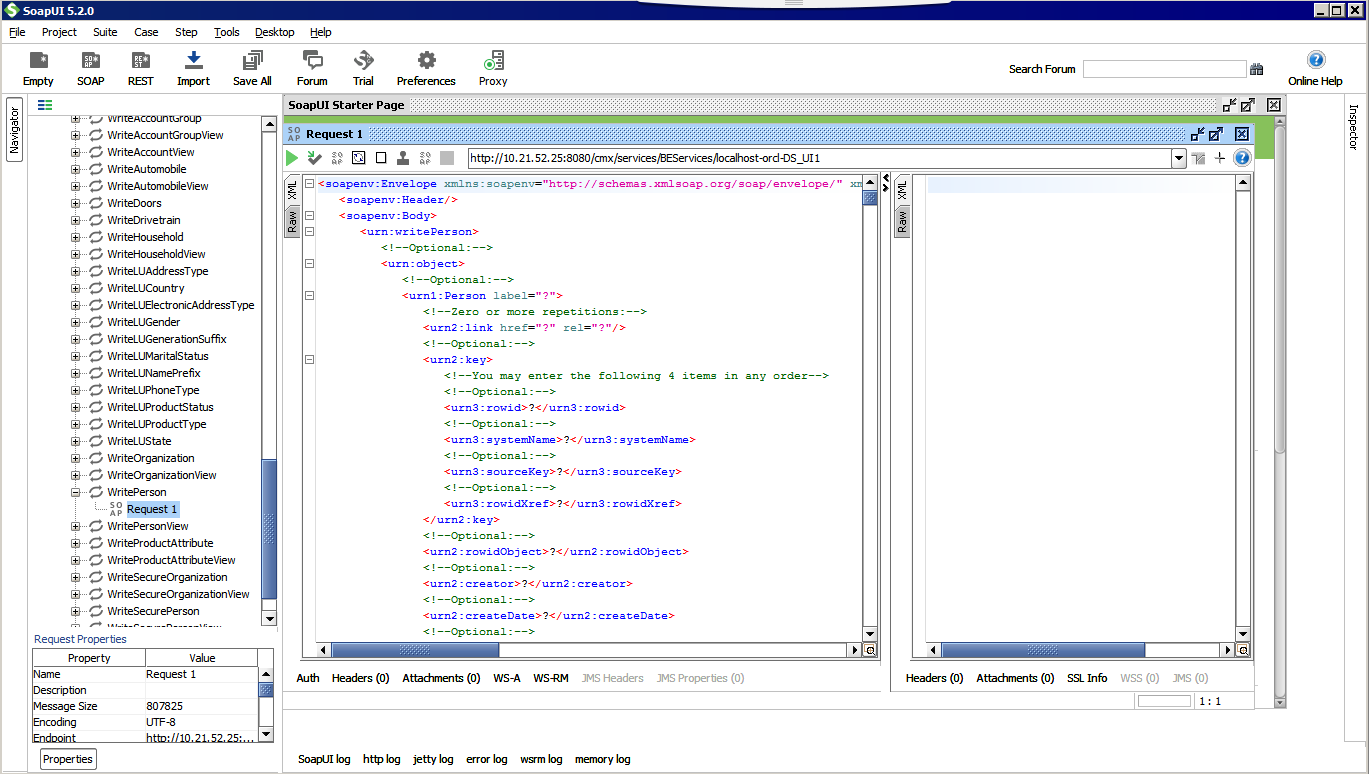Open the endpoint URL dropdown
Image resolution: width=1369 pixels, height=774 pixels.
(x=1178, y=158)
